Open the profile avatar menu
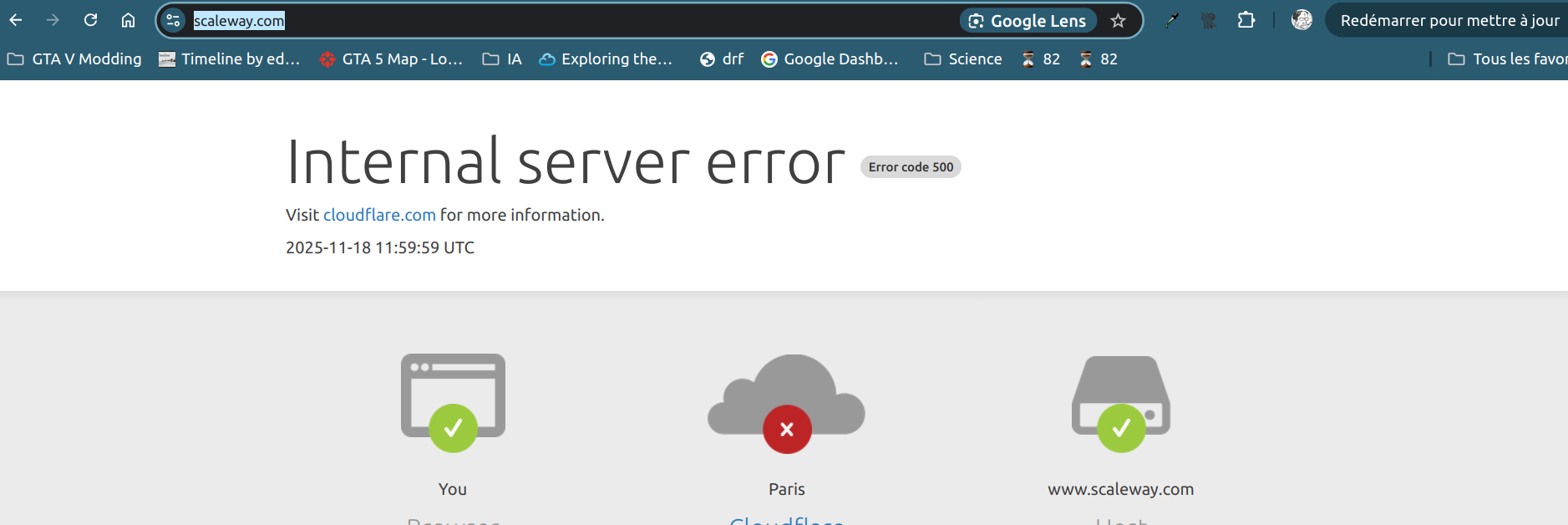 click(x=1301, y=20)
